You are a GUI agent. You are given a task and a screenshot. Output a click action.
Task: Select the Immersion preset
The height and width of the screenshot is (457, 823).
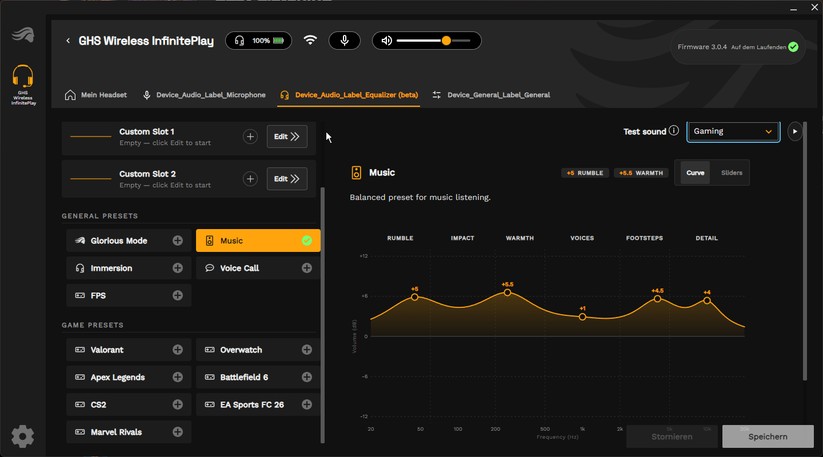pos(129,268)
